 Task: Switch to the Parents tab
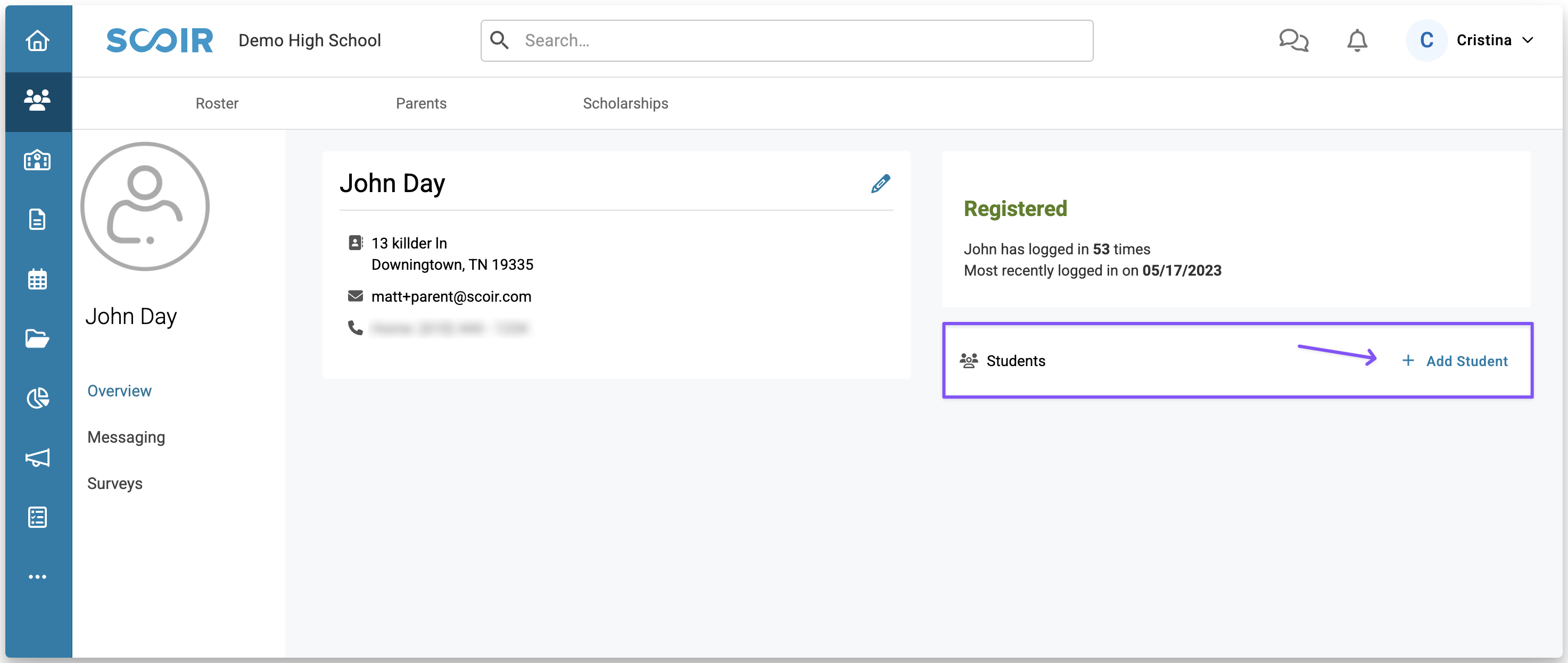tap(420, 103)
